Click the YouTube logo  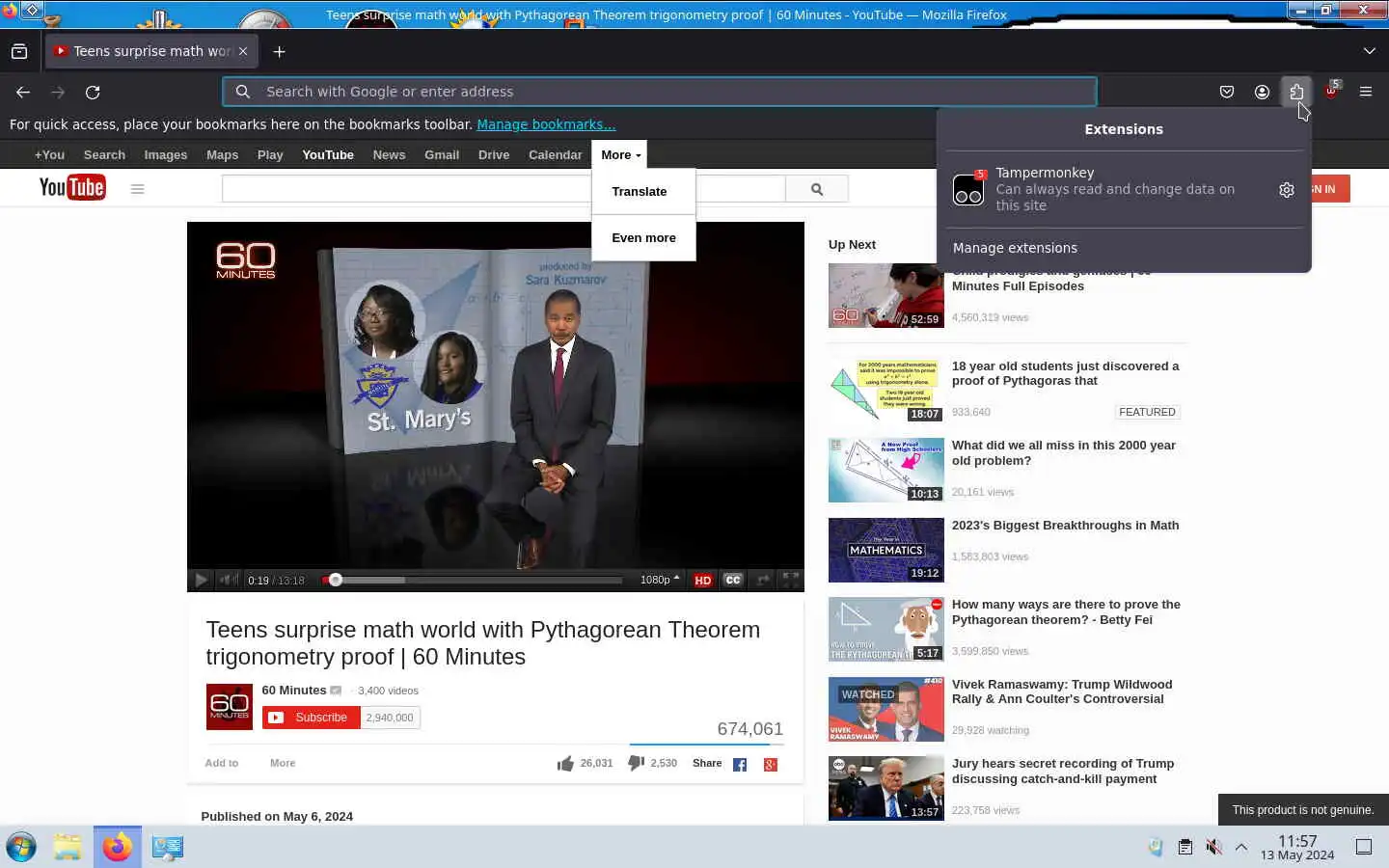click(x=72, y=187)
